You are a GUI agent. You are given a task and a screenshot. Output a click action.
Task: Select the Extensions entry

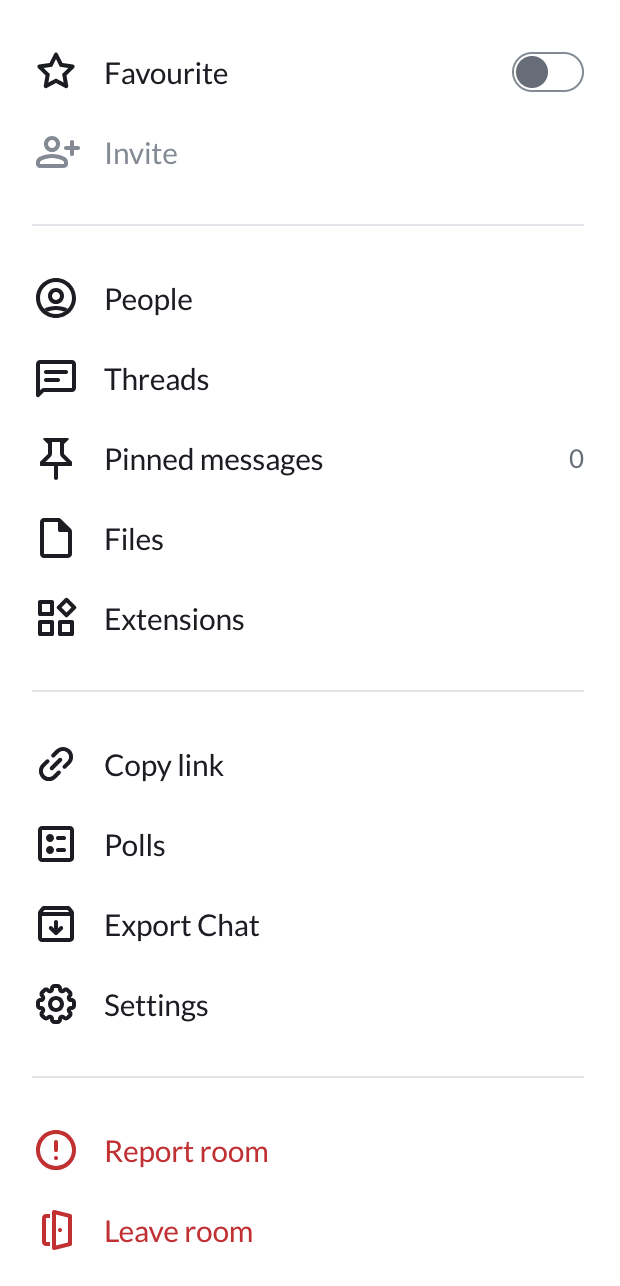[x=308, y=619]
